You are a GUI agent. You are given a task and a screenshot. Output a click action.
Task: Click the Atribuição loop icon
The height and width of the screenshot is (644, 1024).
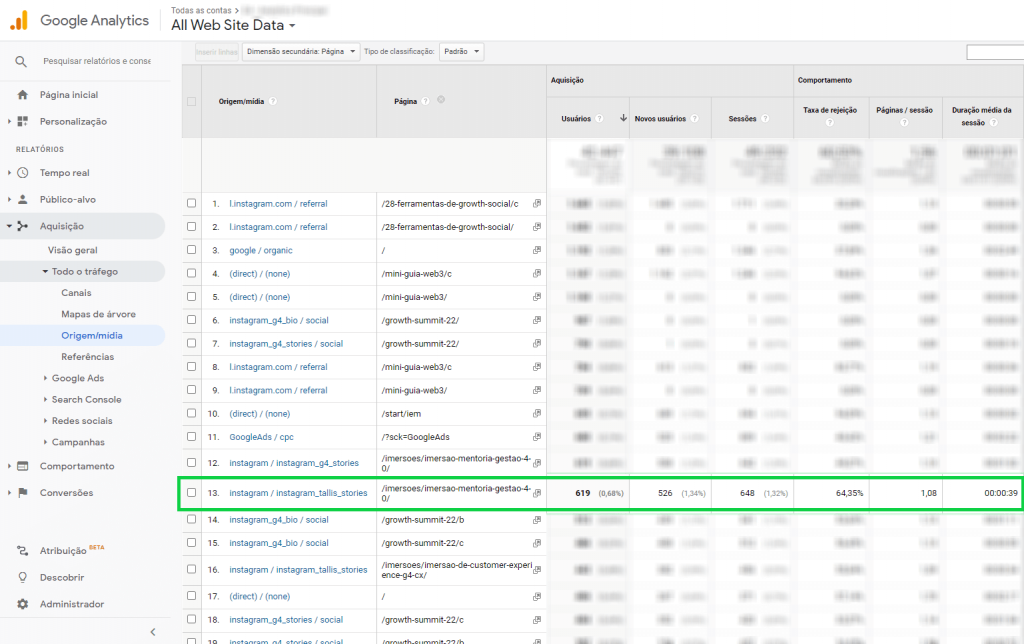[23, 551]
